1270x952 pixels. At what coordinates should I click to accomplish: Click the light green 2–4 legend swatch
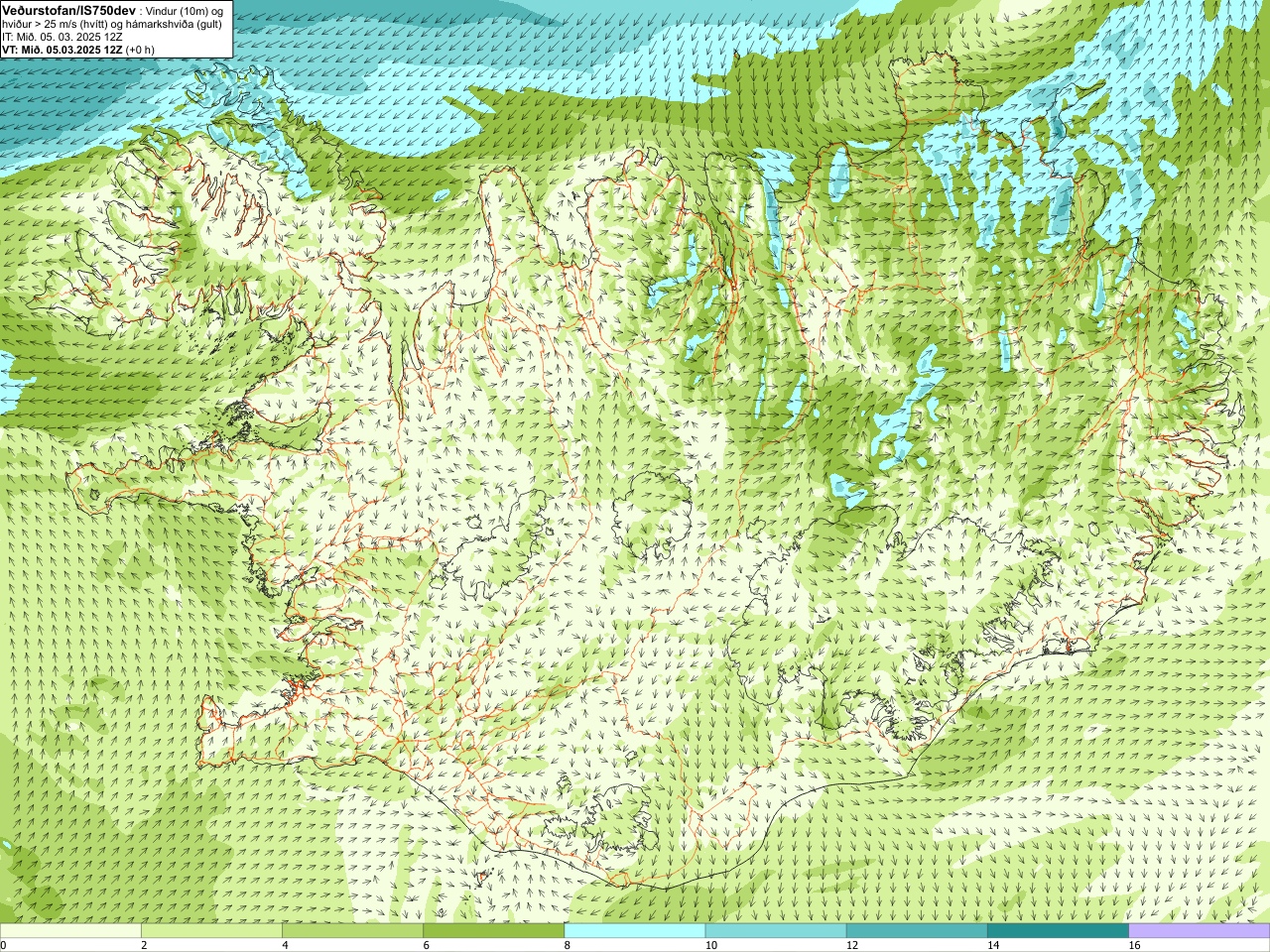[x=211, y=931]
